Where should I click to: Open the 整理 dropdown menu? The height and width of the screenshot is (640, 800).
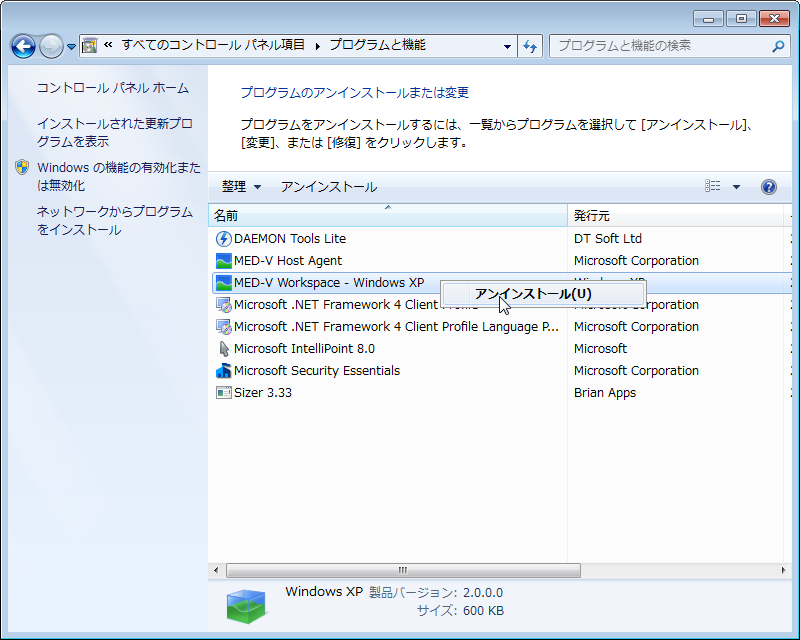[x=241, y=187]
